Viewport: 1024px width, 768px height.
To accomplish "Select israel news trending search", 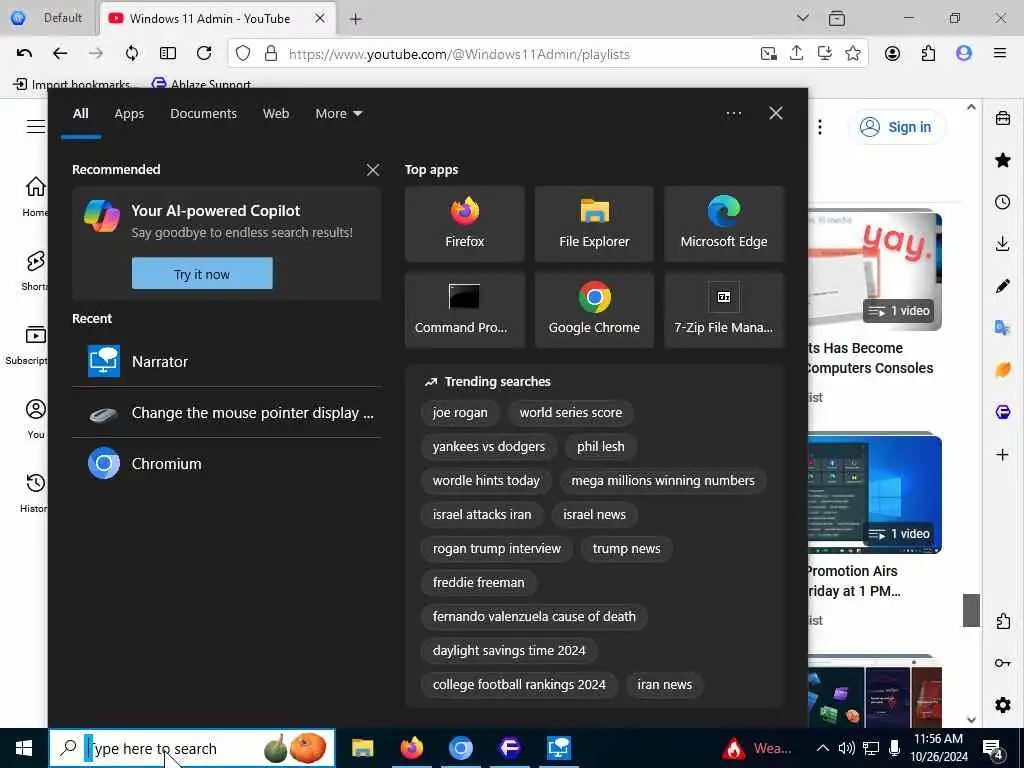I will pos(594,515).
